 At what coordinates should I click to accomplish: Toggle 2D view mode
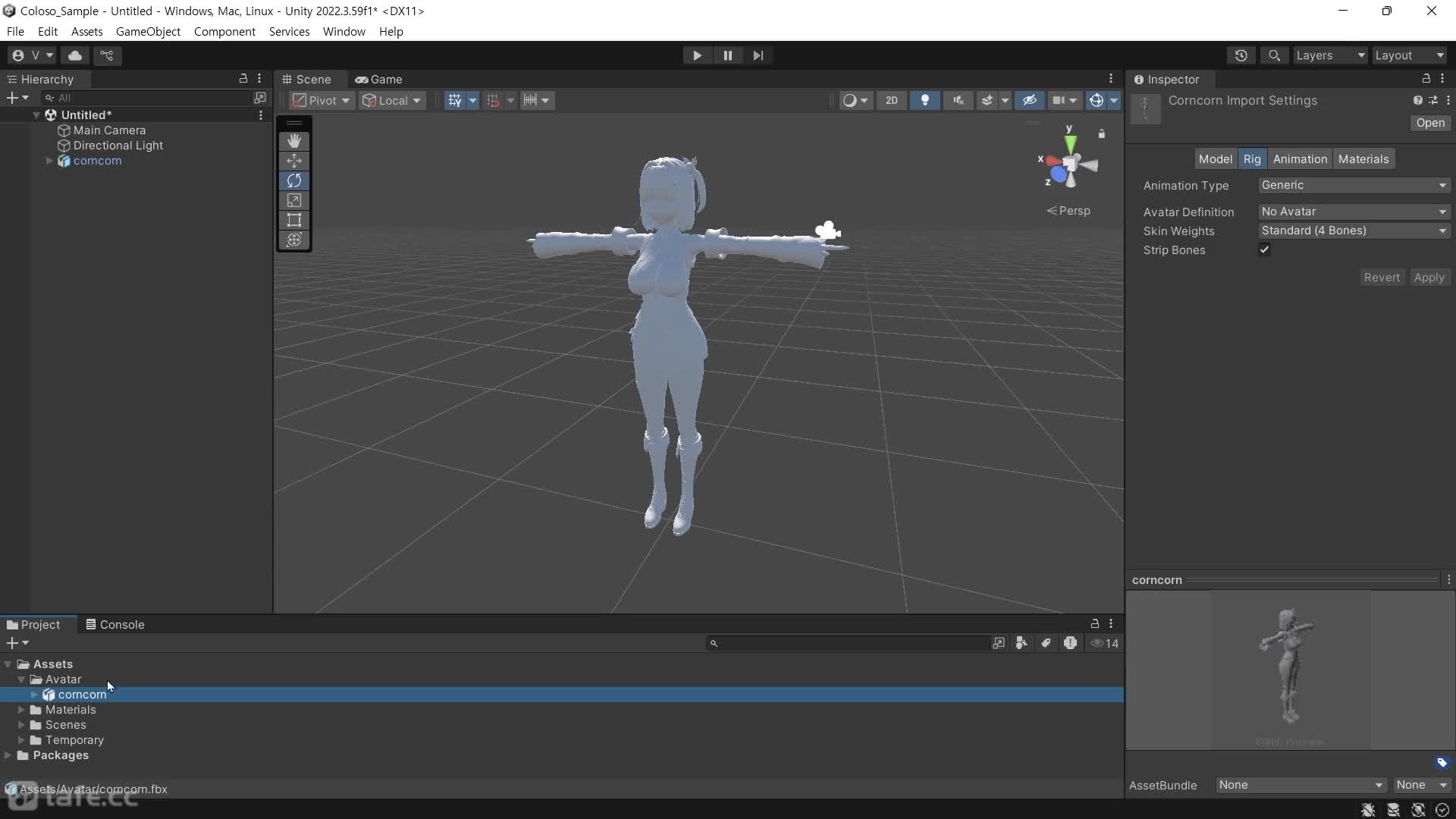point(891,100)
